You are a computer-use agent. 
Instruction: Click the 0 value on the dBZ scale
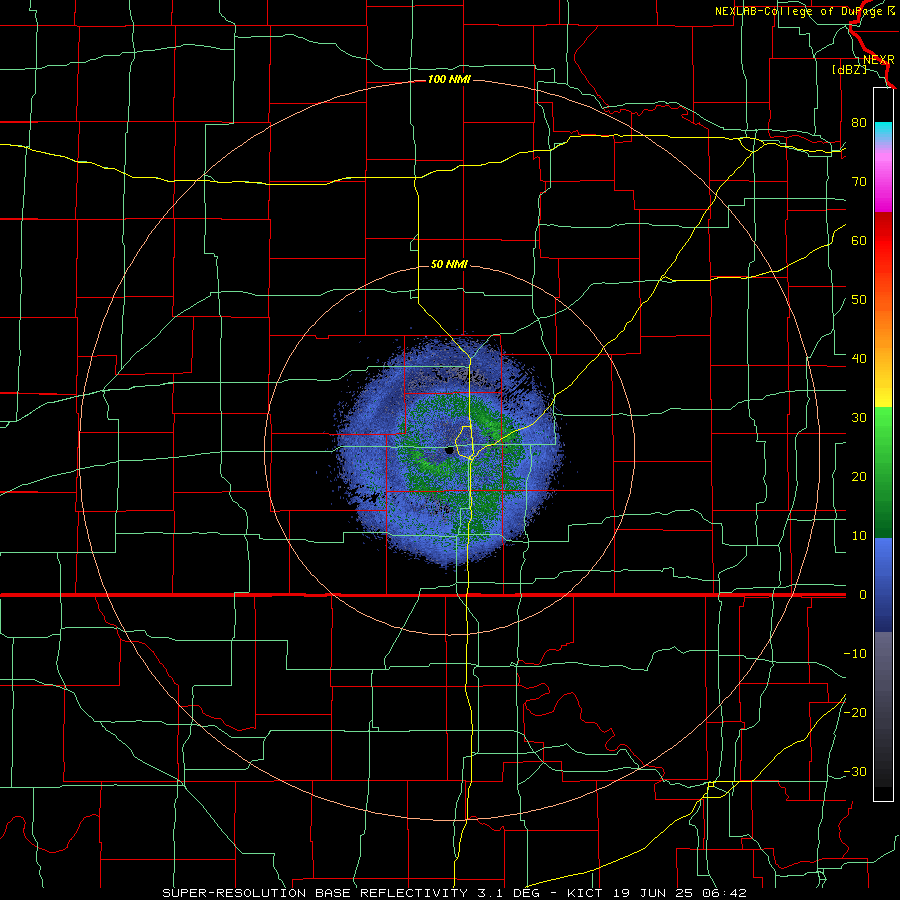pos(863,595)
